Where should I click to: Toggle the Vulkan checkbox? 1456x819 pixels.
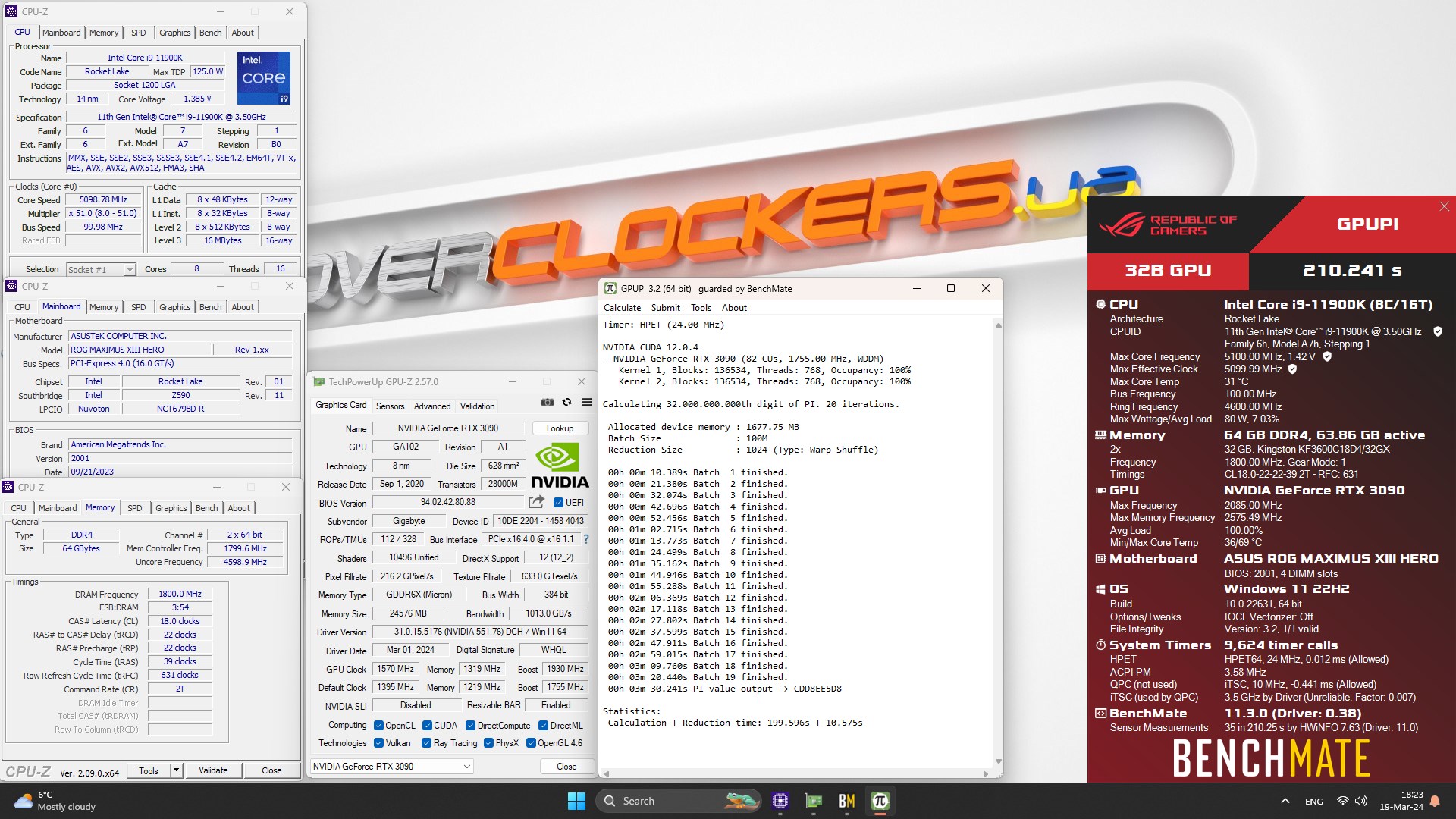[378, 742]
